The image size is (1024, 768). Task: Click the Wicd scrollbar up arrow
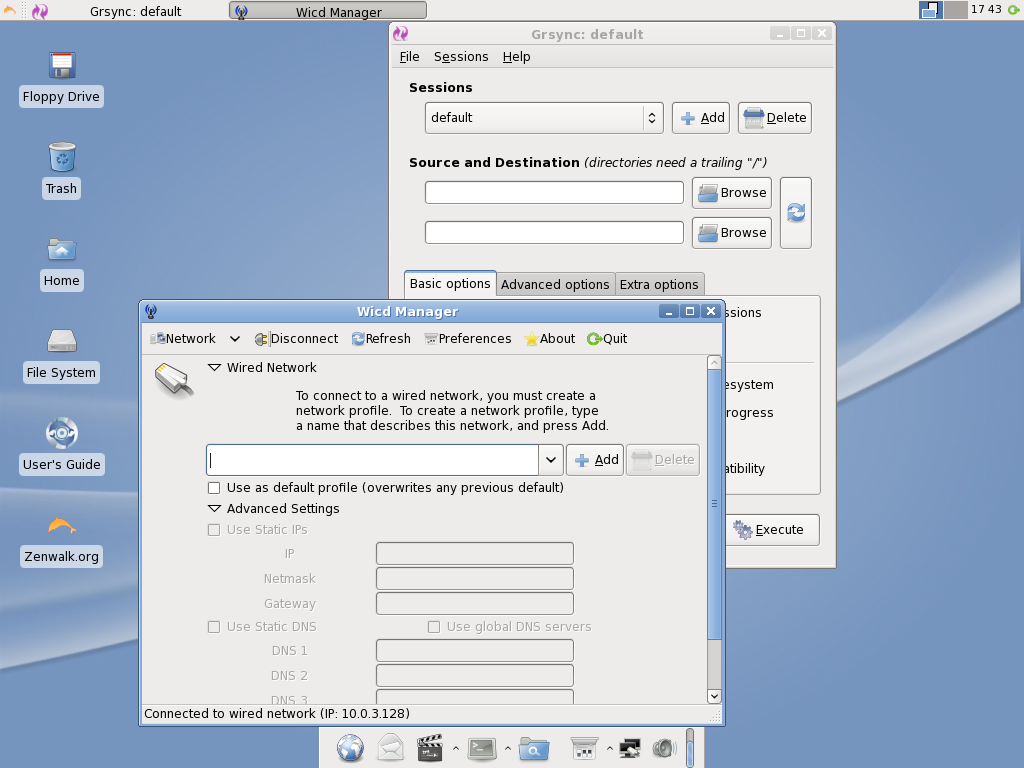714,362
